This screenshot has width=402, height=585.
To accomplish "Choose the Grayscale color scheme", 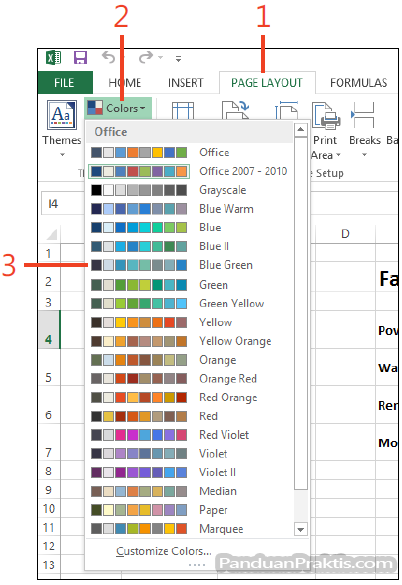I will click(189, 190).
